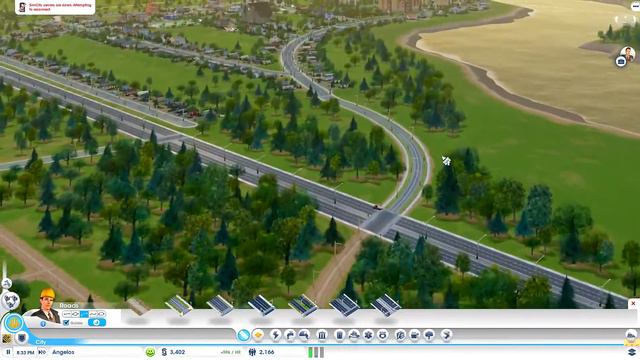Click the gift icon below the avatar
Screen dimensions: 640x360
pos(621,62)
